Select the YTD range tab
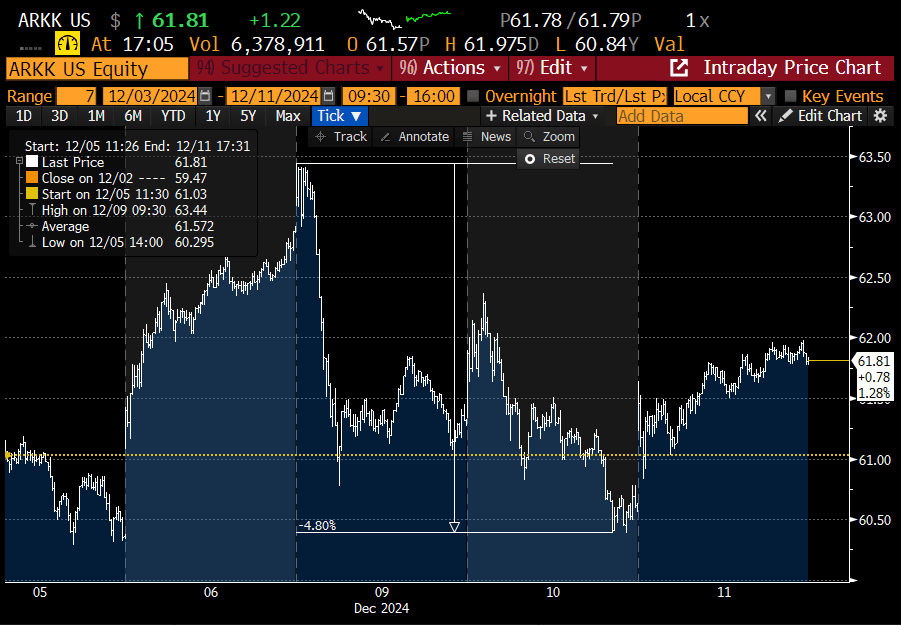The height and width of the screenshot is (625, 901). (x=173, y=116)
